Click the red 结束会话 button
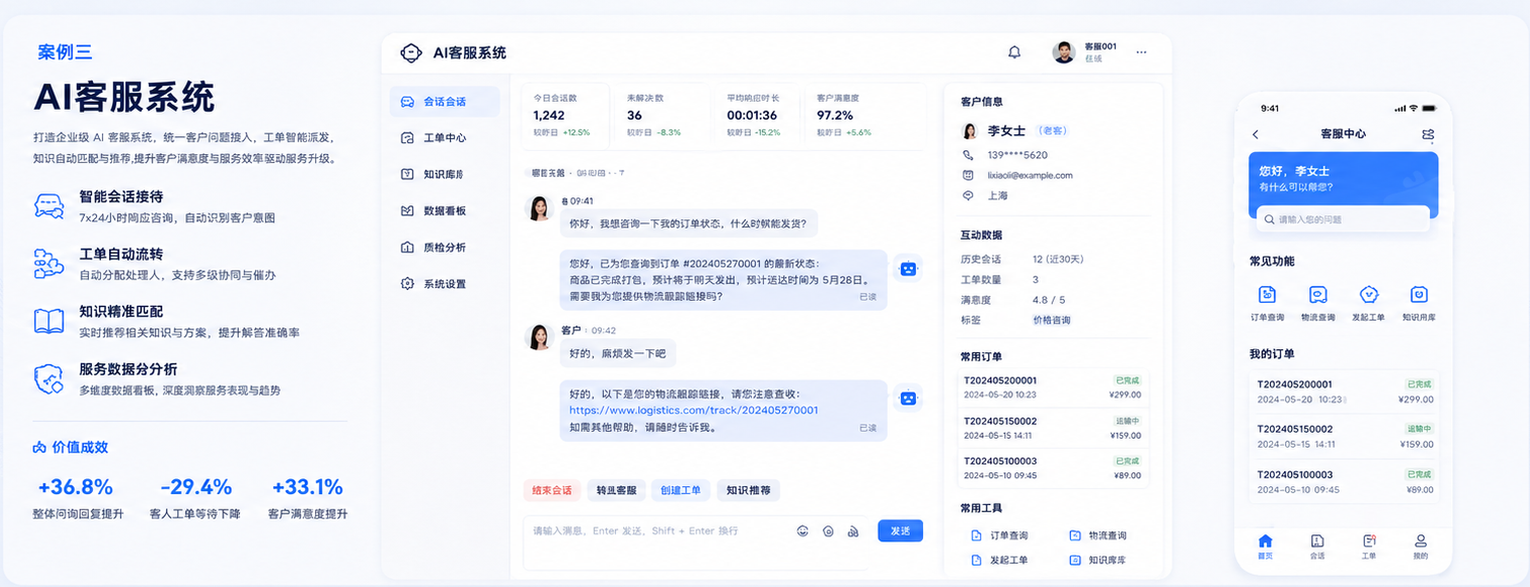The image size is (1530, 587). [x=552, y=490]
